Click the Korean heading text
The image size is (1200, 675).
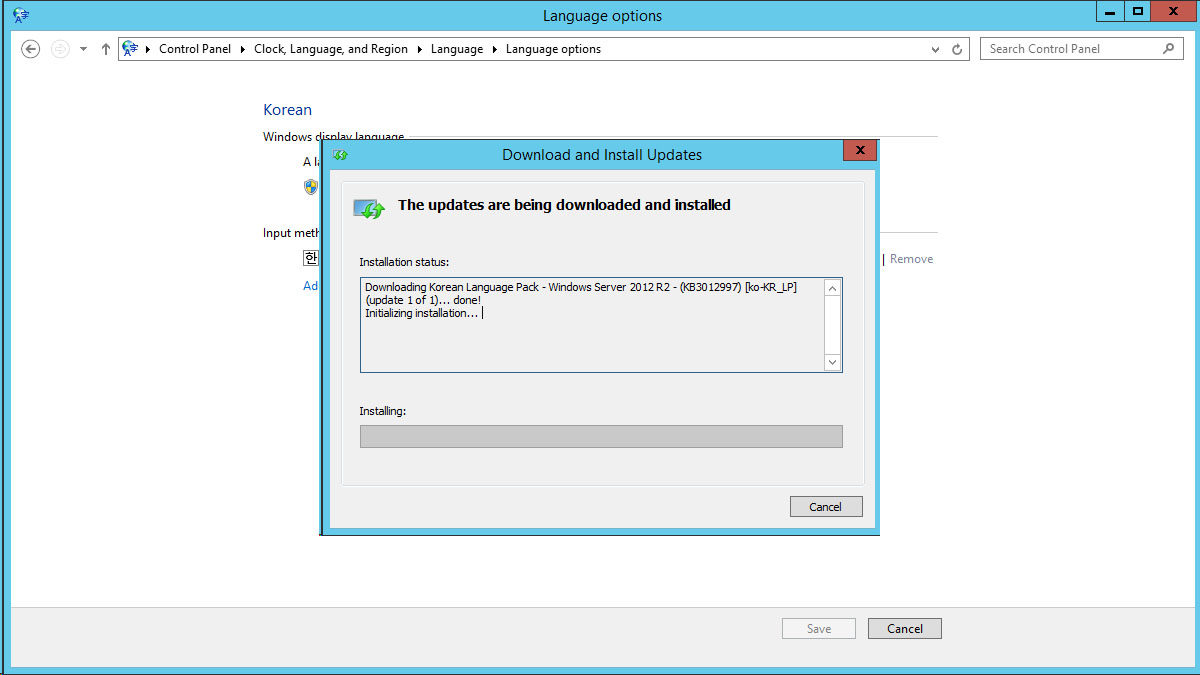tap(287, 110)
